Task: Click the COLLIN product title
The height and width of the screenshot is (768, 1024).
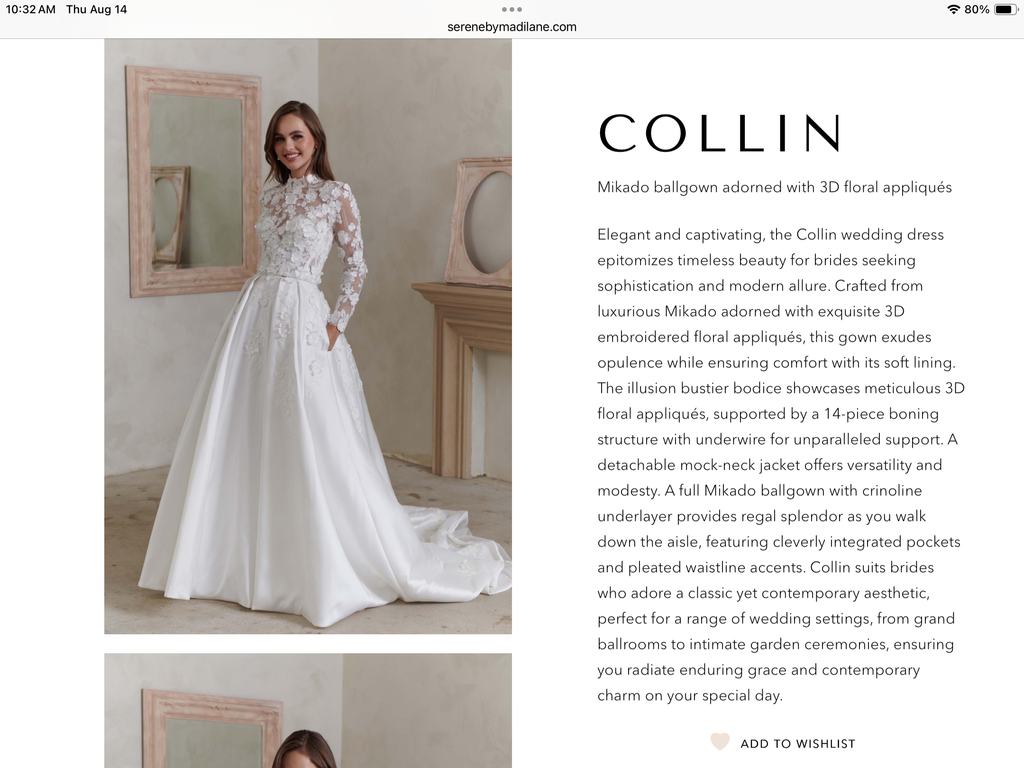Action: point(720,133)
